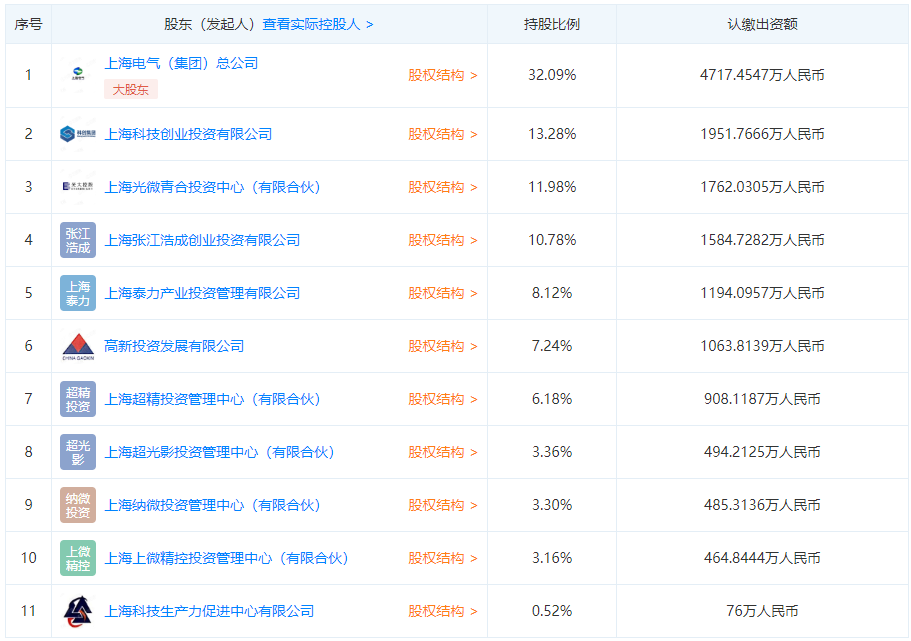Select the 494.2125万人民币 amount cell
Screen dimensions: 911x641
coord(762,452)
